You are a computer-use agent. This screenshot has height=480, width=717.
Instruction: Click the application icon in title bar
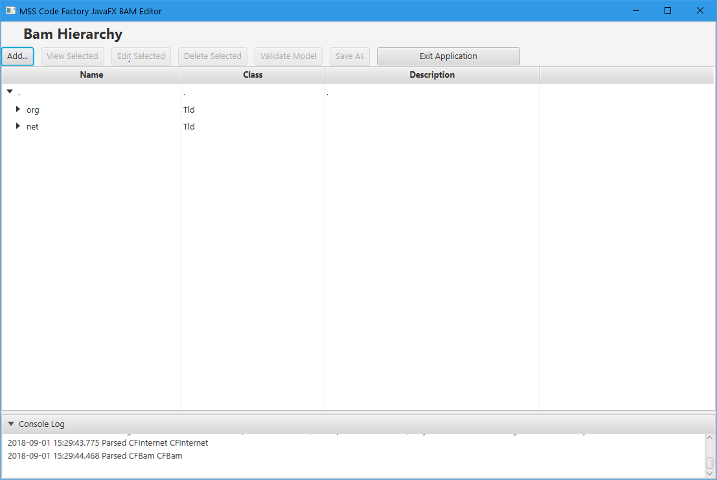[10, 10]
